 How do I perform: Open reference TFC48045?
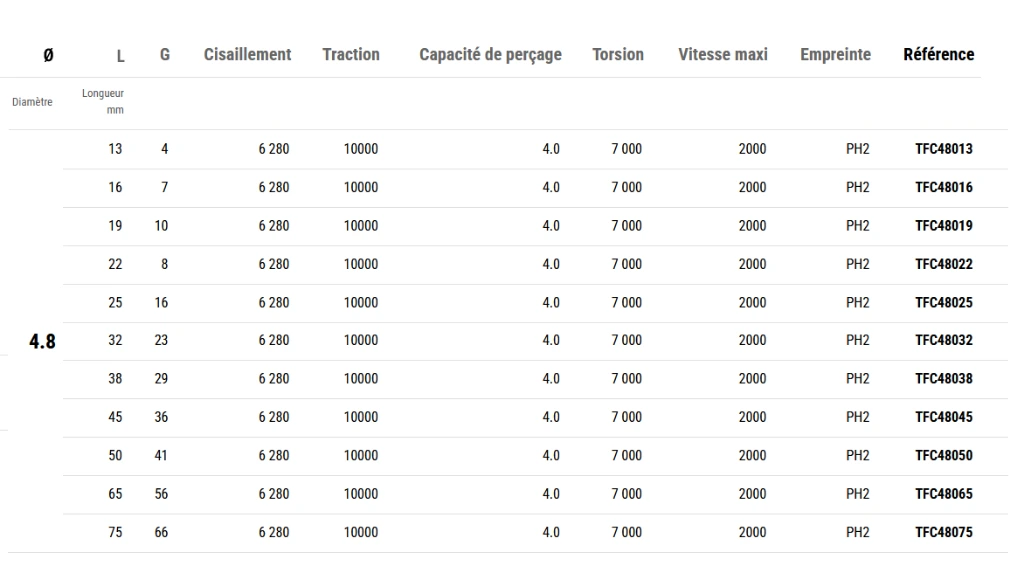pos(944,417)
